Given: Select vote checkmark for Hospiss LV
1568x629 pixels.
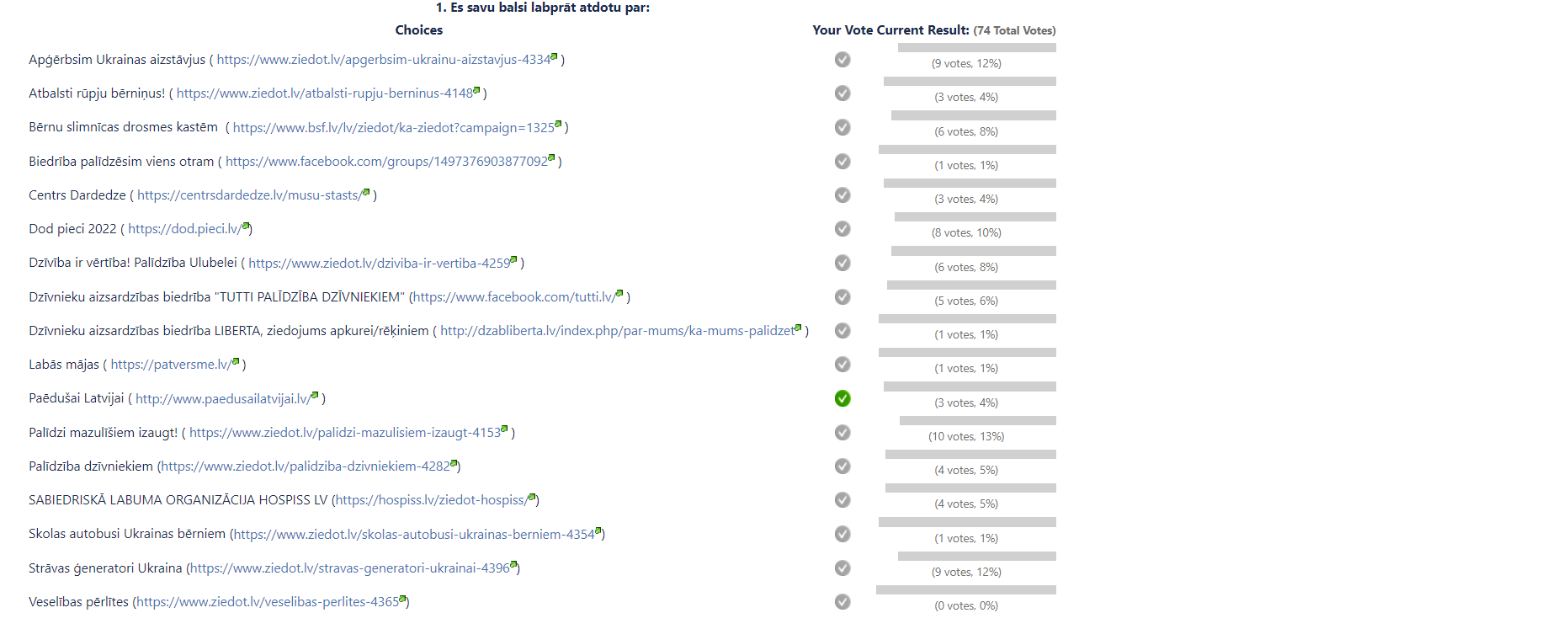Looking at the screenshot, I should pyautogui.click(x=842, y=500).
